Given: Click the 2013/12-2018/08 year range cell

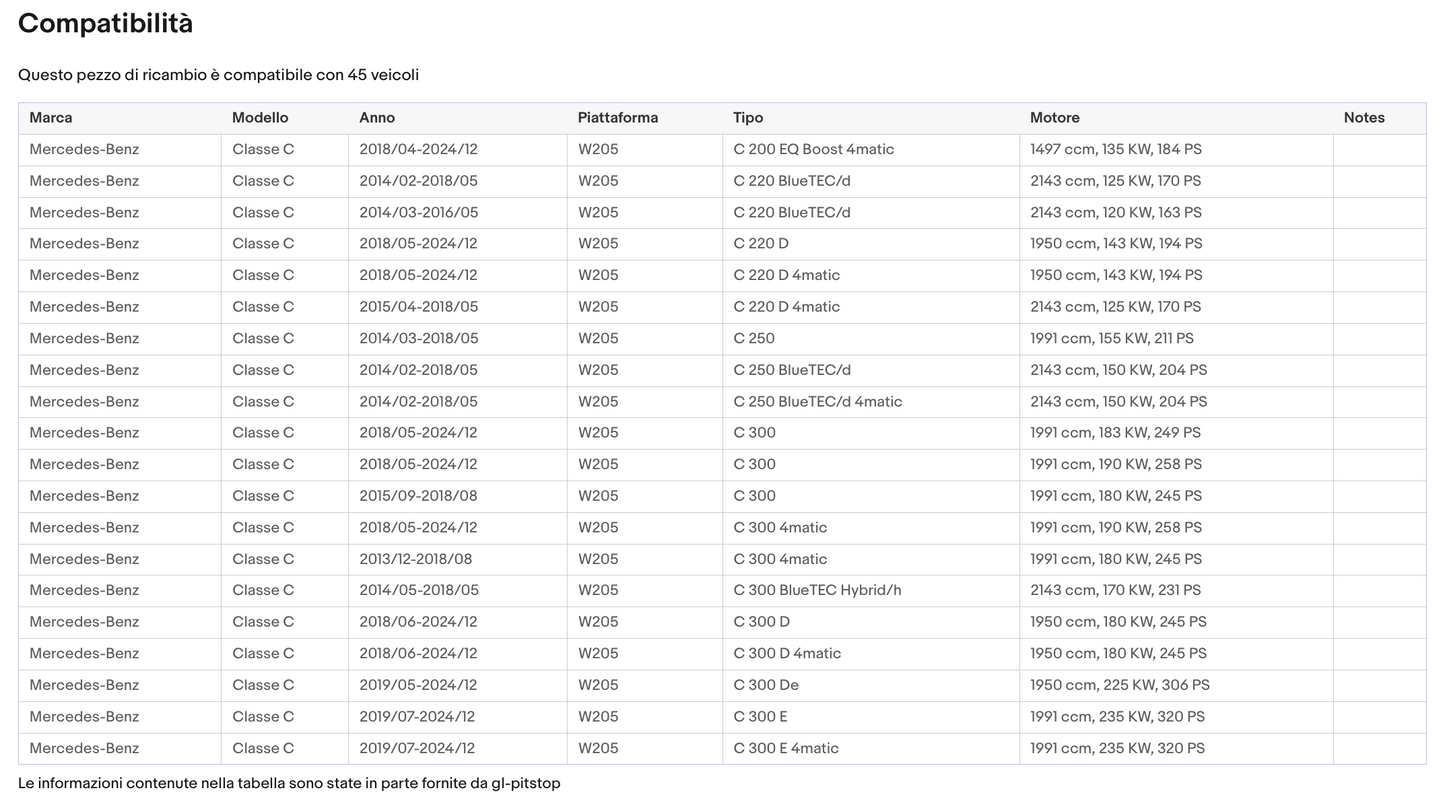Looking at the screenshot, I should click(416, 559).
